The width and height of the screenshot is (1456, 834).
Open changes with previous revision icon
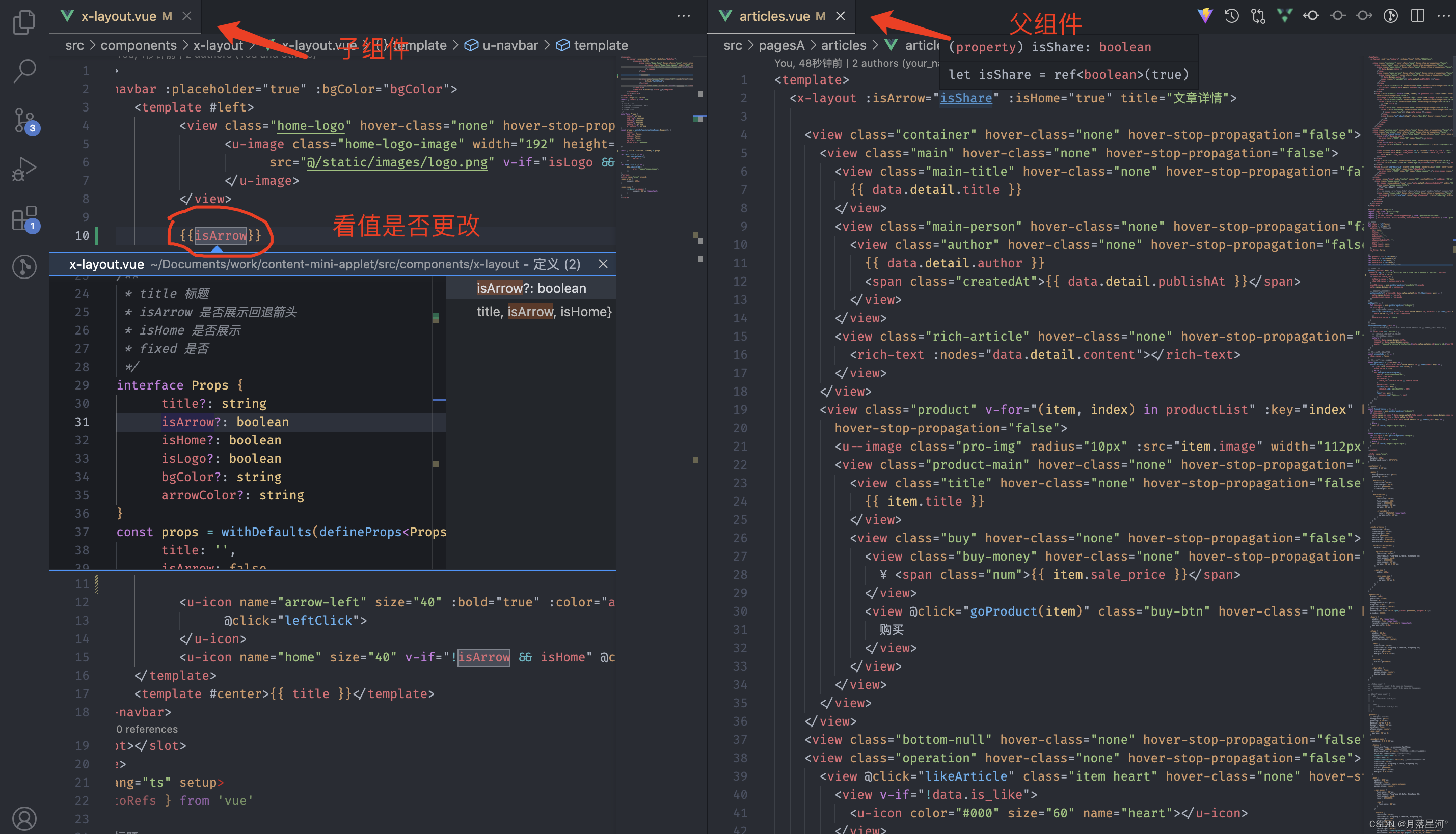click(1311, 16)
